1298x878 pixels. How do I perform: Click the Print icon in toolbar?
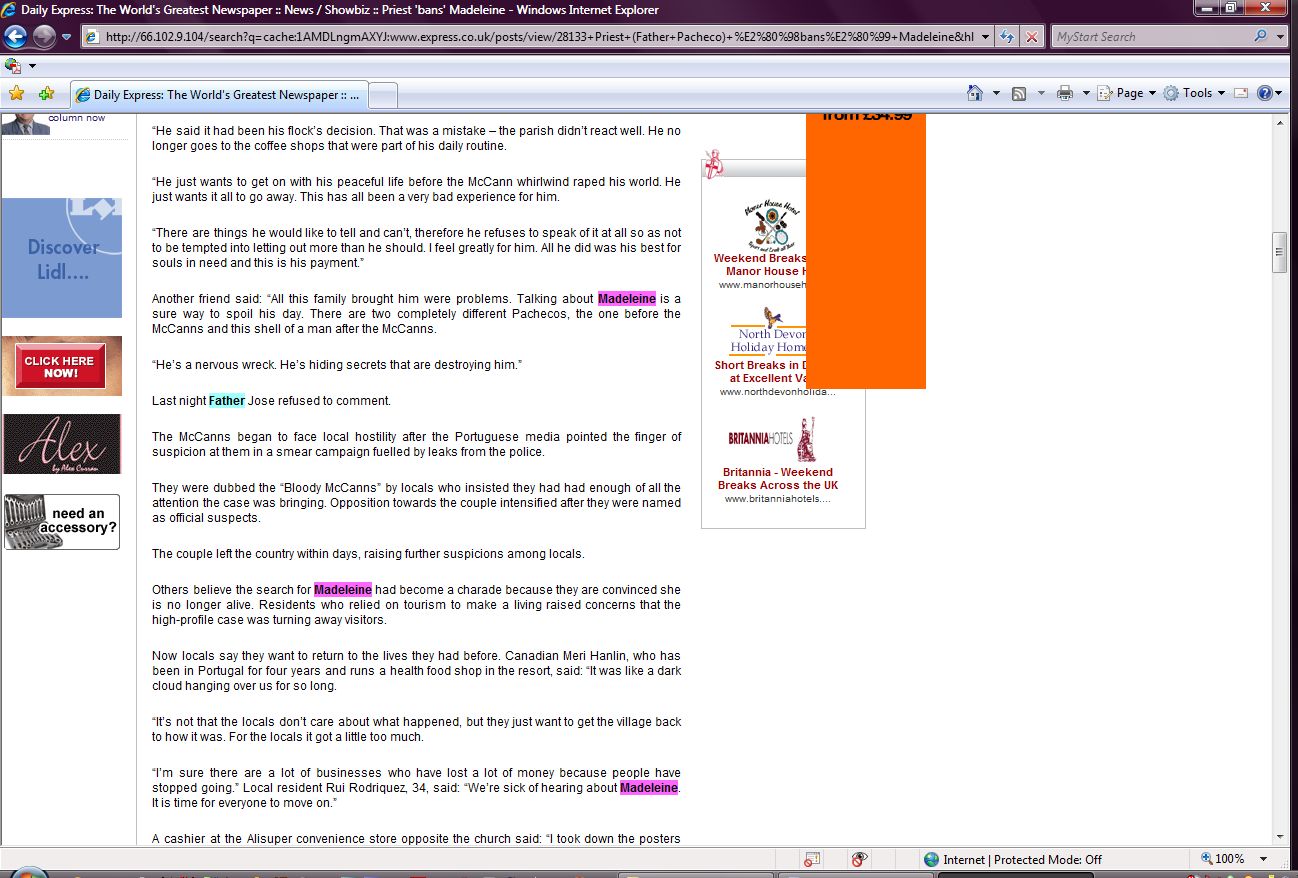pyautogui.click(x=1065, y=93)
